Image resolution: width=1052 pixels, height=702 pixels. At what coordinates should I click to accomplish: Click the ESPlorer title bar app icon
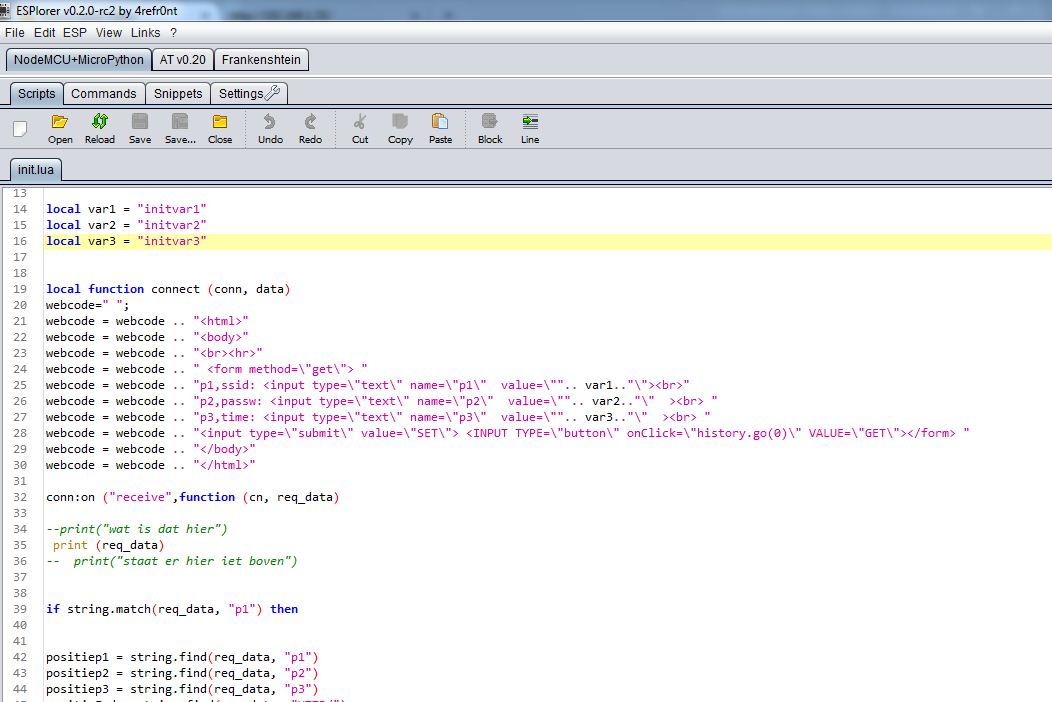[x=5, y=10]
